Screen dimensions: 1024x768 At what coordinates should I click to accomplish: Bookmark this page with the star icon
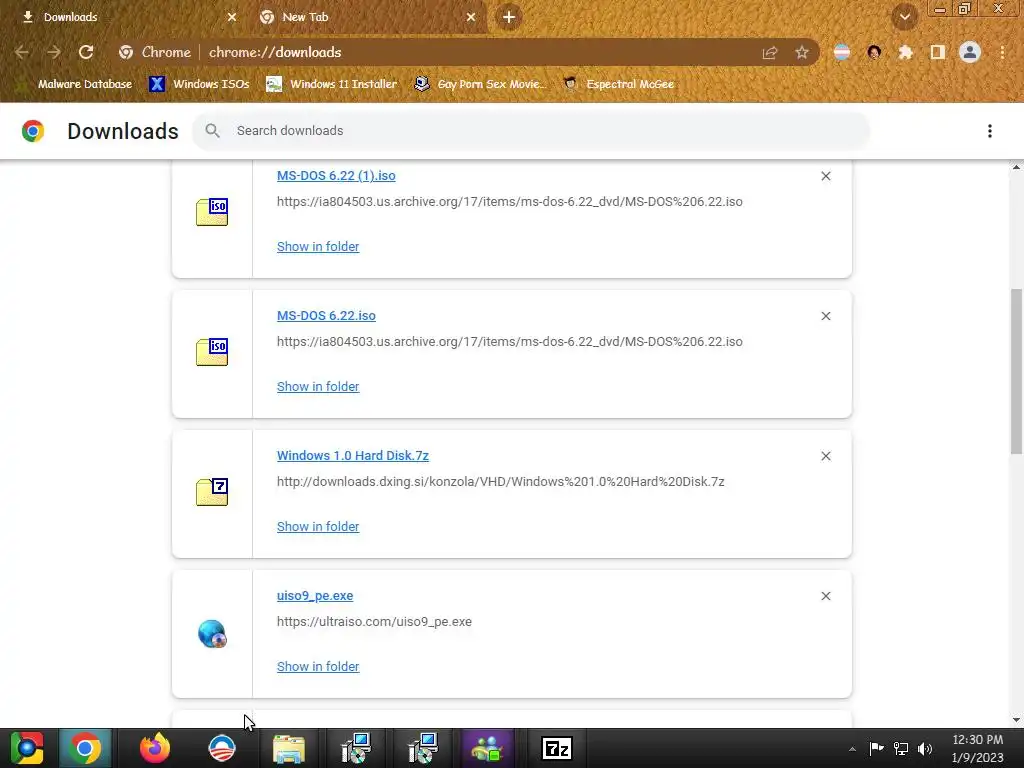coord(802,52)
